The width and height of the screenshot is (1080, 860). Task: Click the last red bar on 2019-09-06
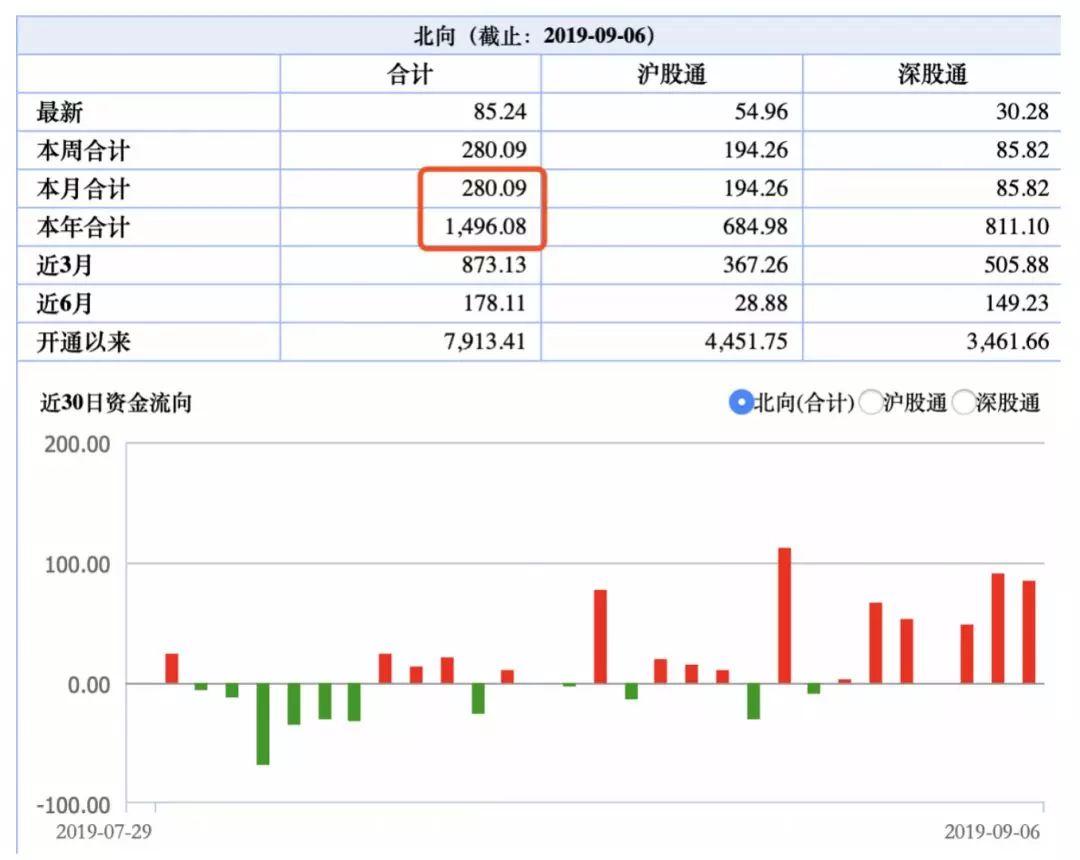pyautogui.click(x=1029, y=632)
